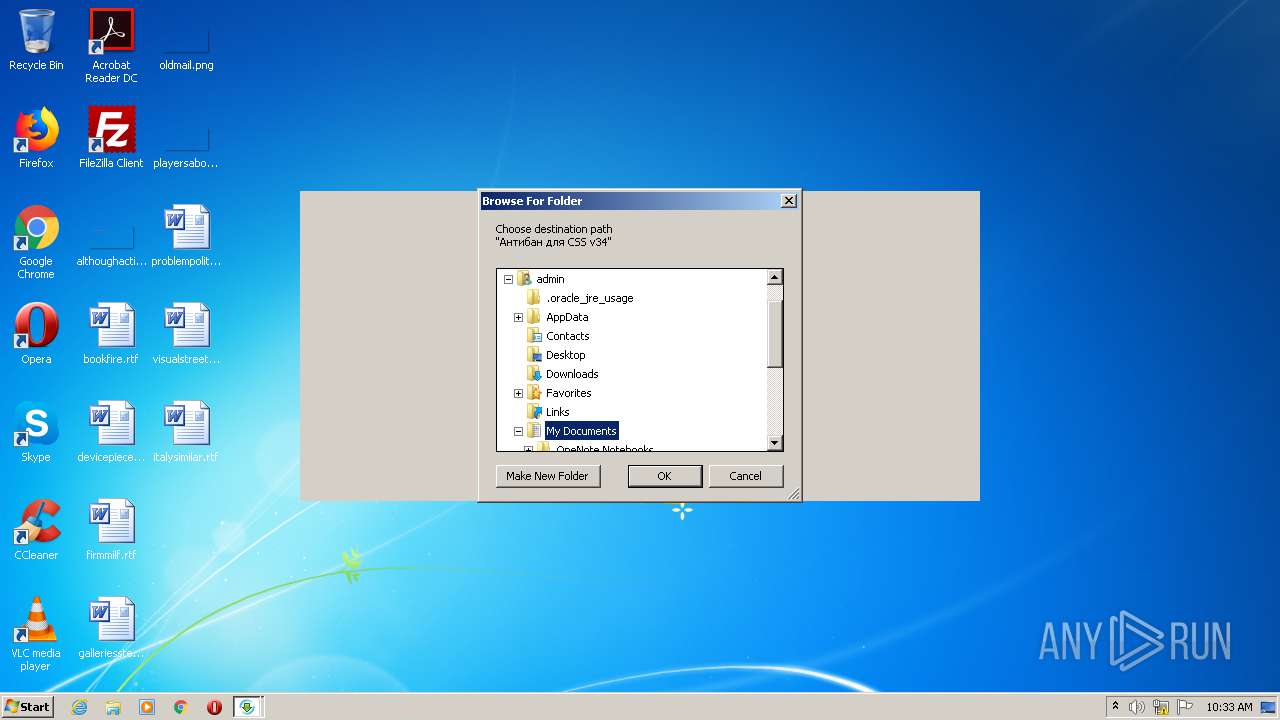Open the network tray icon
The width and height of the screenshot is (1280, 720).
[1161, 707]
